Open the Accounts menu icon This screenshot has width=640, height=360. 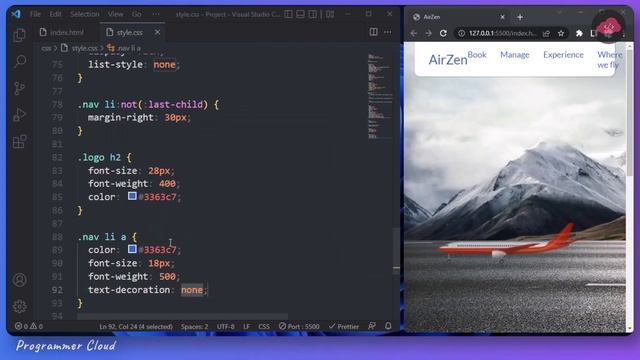[20, 280]
